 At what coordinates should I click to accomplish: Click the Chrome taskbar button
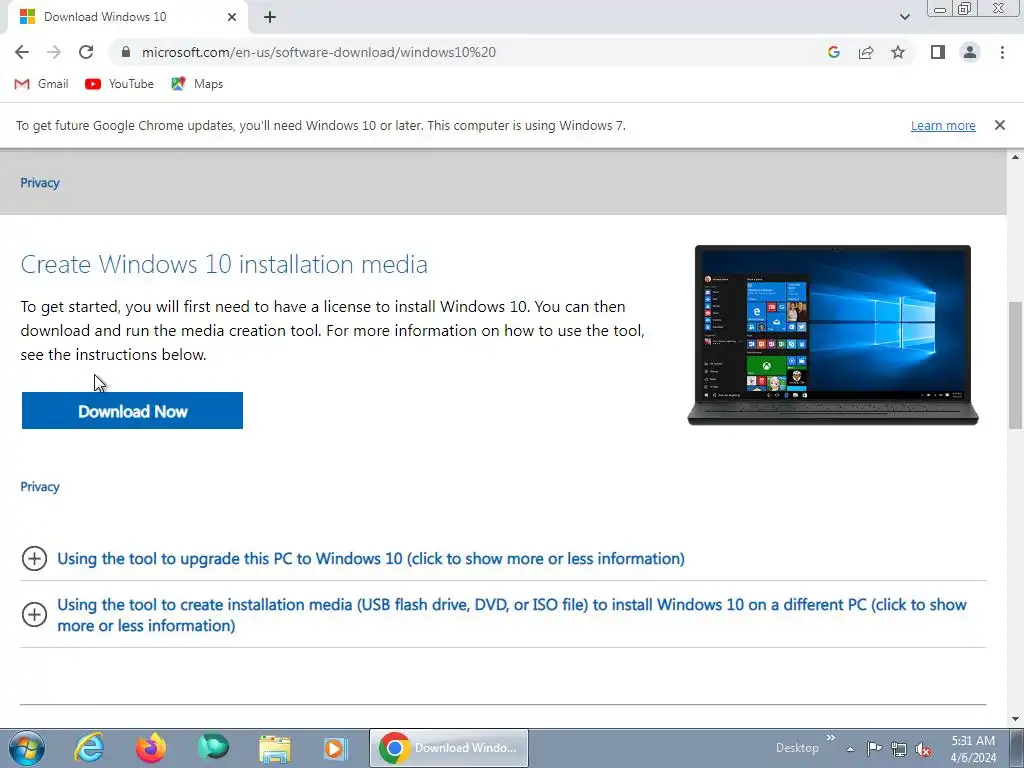pos(449,748)
